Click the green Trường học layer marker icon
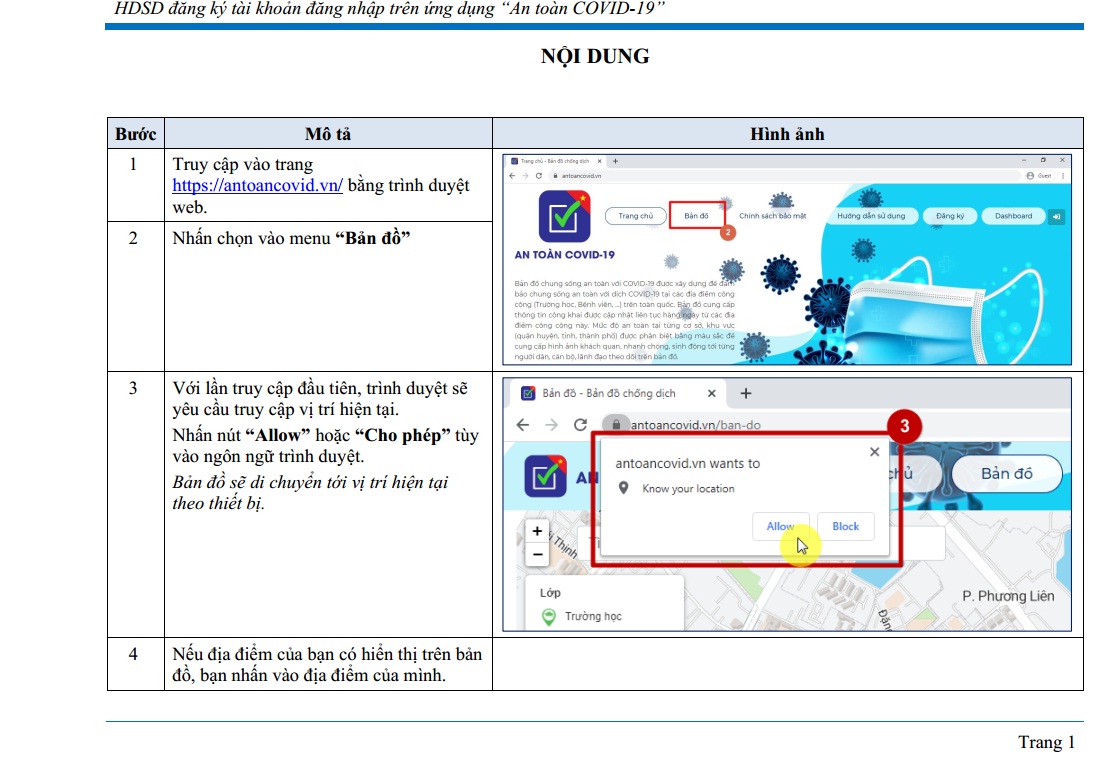 click(x=548, y=617)
